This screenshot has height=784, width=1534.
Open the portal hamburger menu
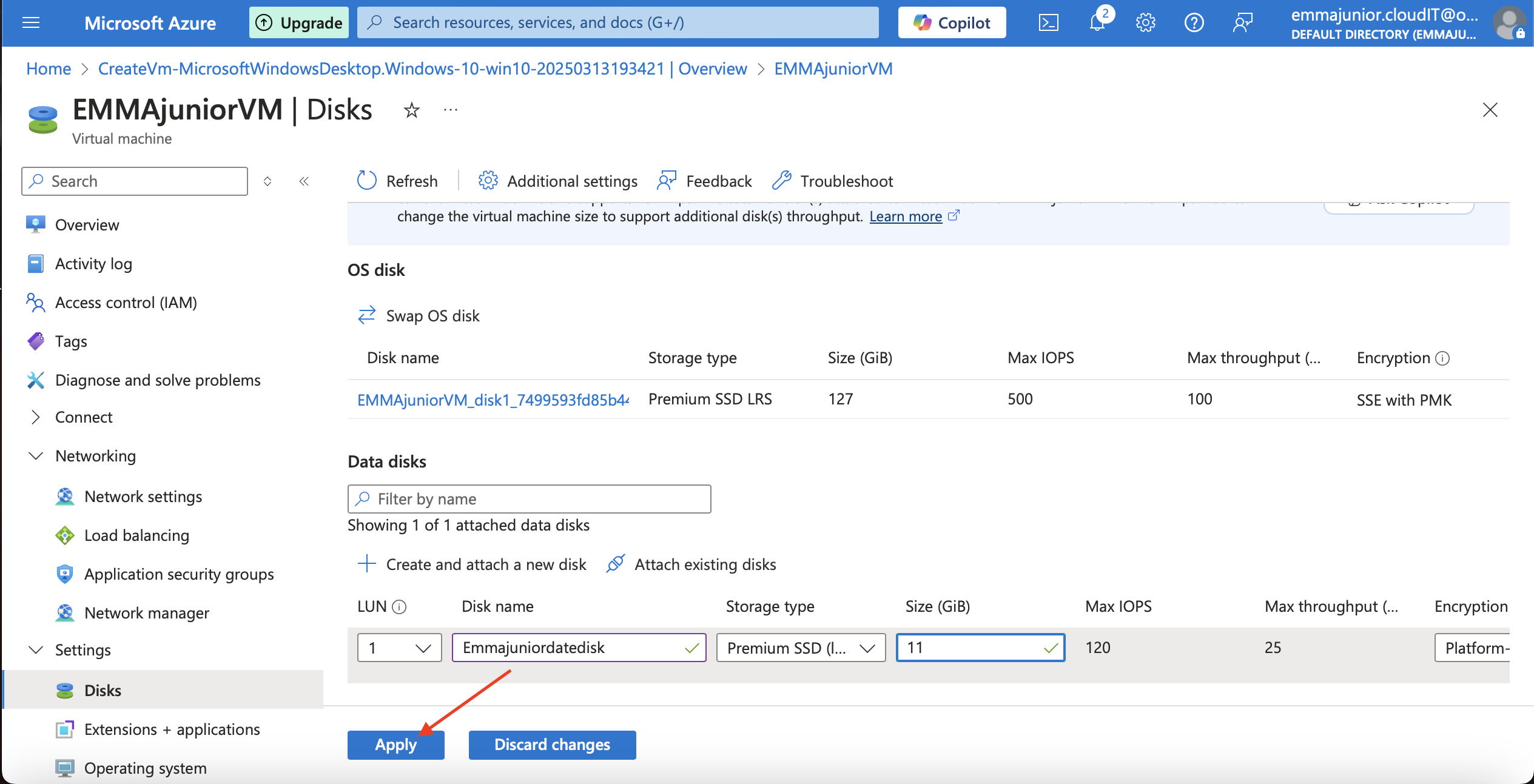pos(31,23)
